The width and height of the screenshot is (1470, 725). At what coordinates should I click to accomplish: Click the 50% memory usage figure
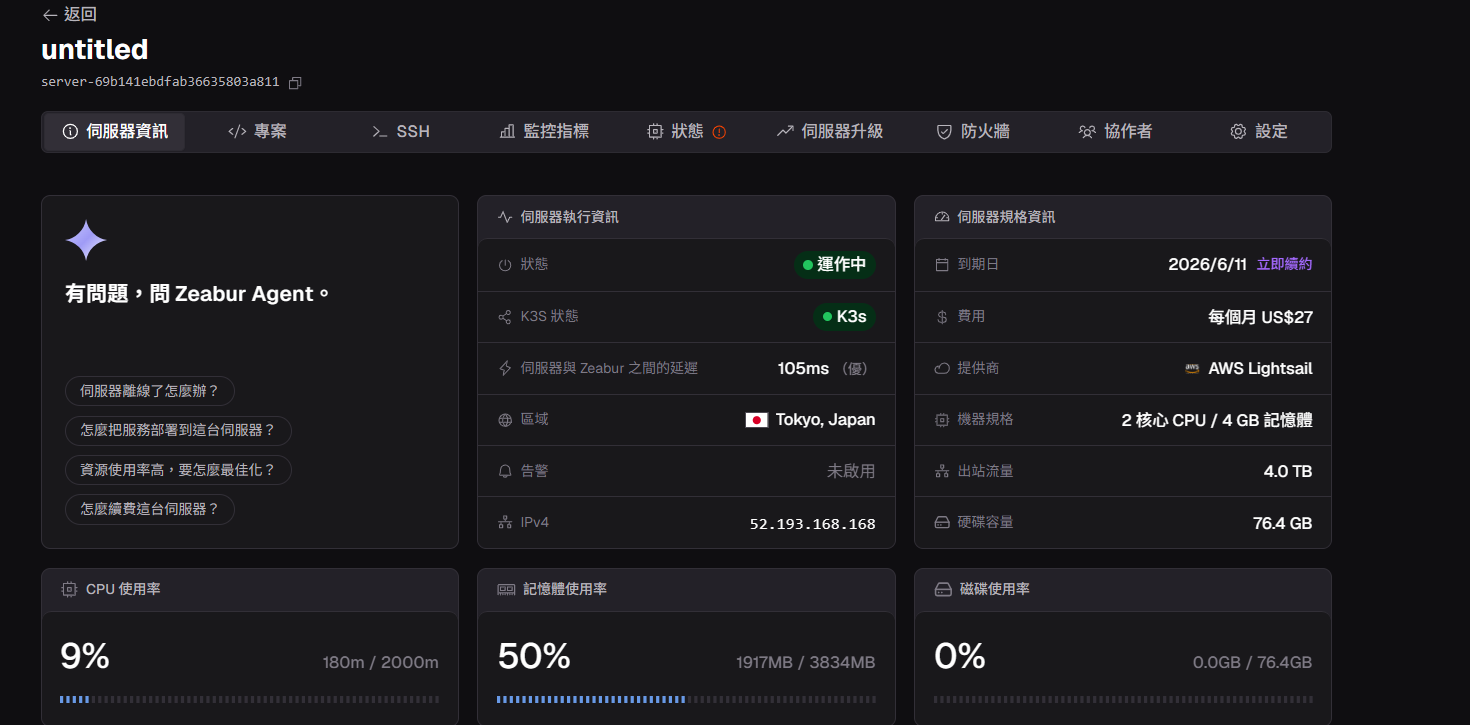point(534,656)
